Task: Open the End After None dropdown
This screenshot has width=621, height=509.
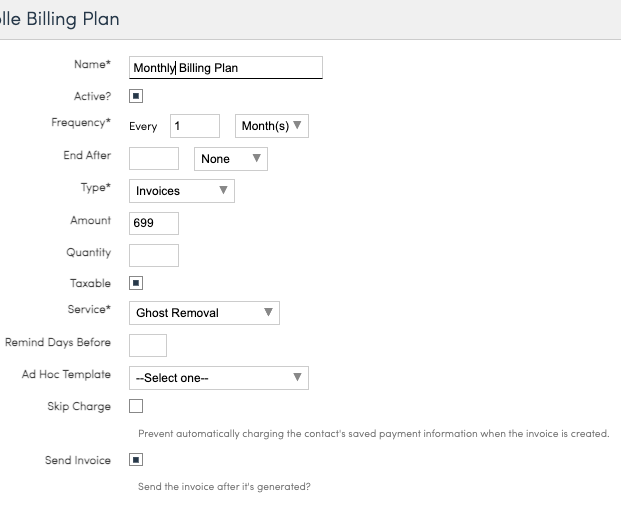Action: (230, 158)
